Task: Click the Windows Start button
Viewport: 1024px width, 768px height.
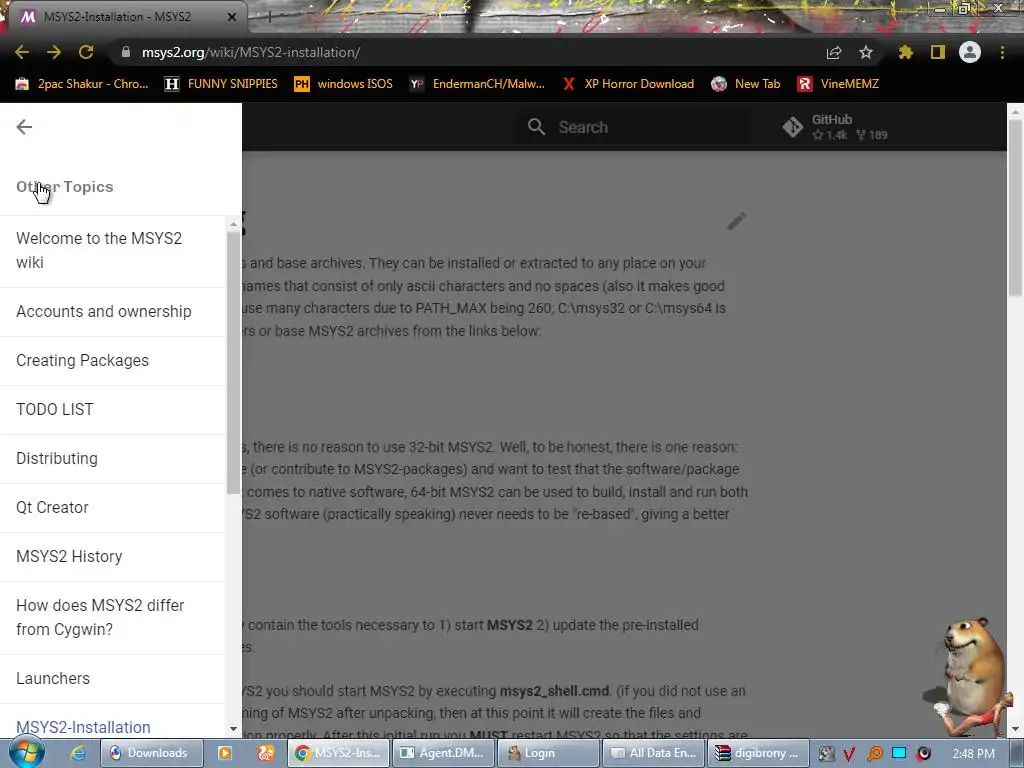Action: 26,753
